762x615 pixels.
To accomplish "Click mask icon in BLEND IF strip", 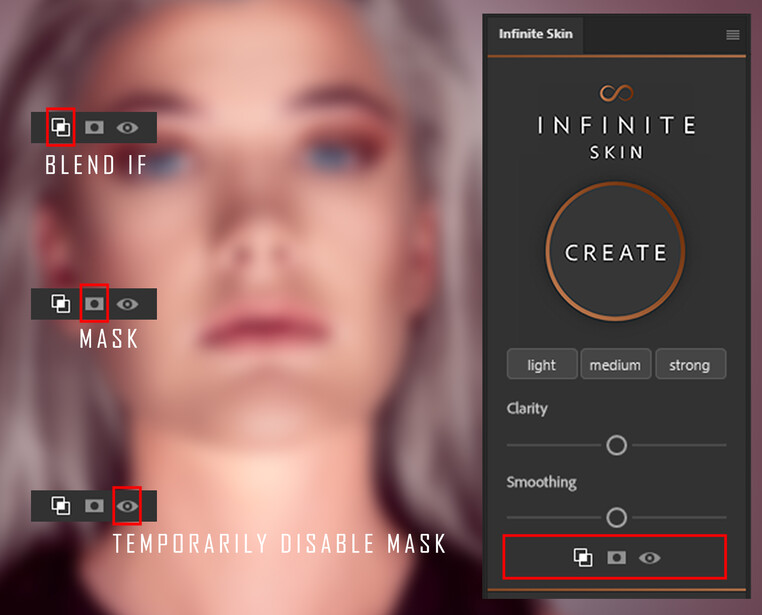I will tap(94, 128).
